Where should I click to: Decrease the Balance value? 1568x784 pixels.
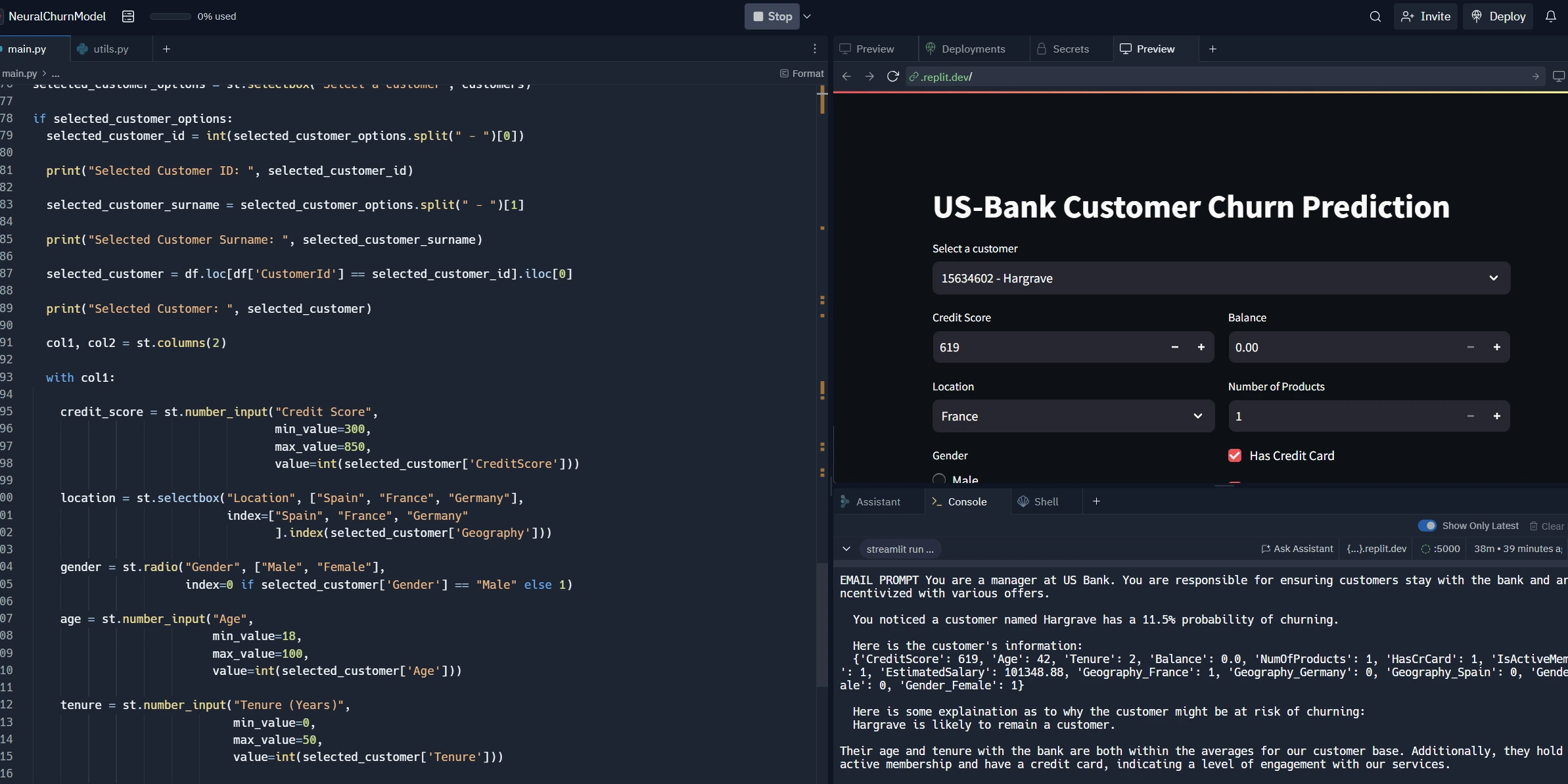coord(1471,347)
